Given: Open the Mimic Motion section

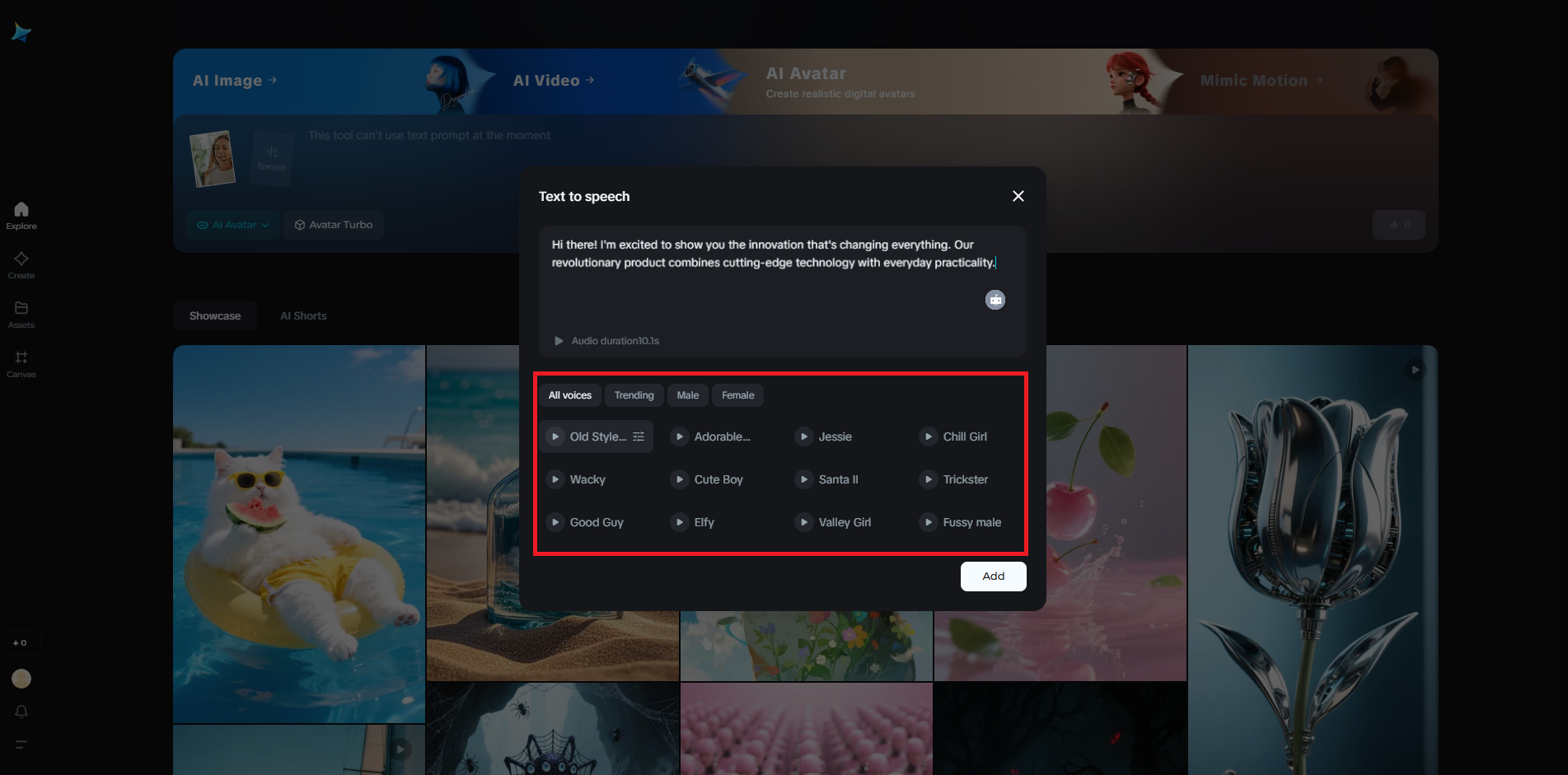Looking at the screenshot, I should pos(1255,80).
